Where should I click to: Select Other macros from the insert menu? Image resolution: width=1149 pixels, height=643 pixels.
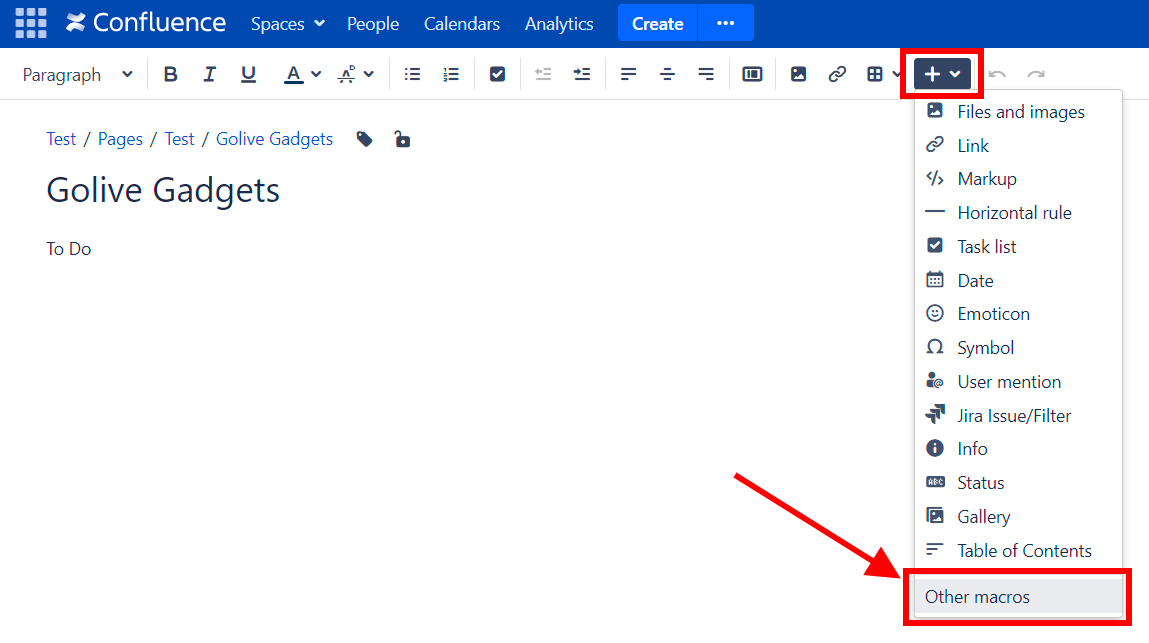[977, 597]
